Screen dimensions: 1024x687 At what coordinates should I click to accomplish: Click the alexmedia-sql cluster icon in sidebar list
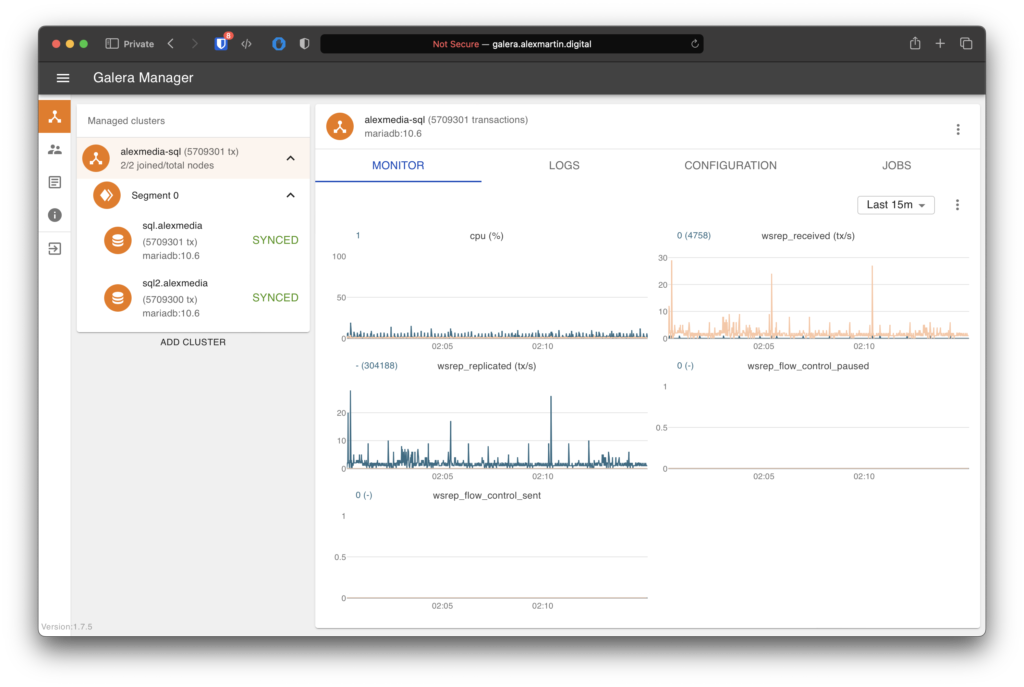[x=96, y=158]
